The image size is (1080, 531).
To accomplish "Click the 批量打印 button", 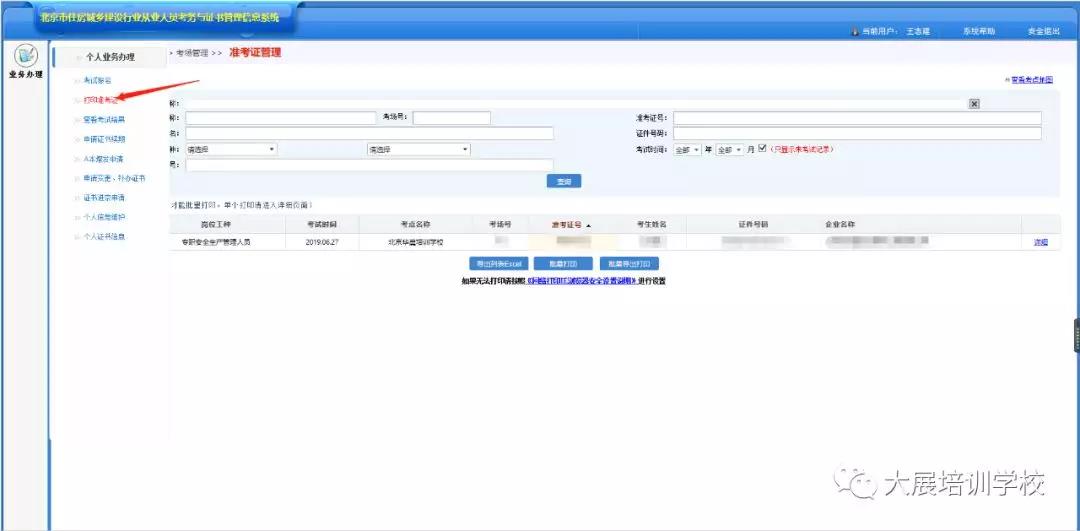I will 563,264.
